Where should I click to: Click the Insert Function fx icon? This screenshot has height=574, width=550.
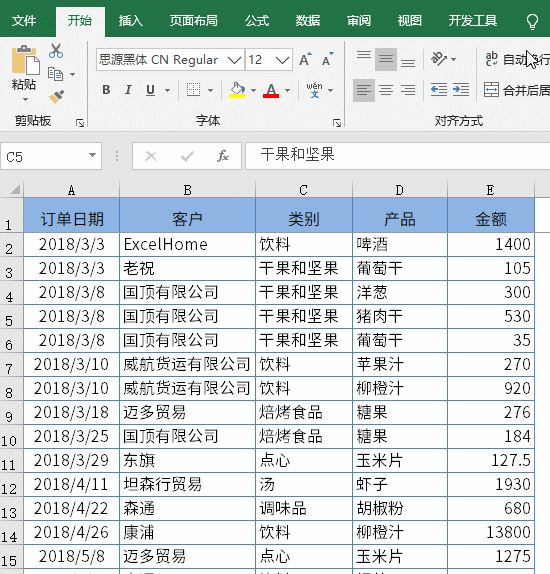[223, 156]
